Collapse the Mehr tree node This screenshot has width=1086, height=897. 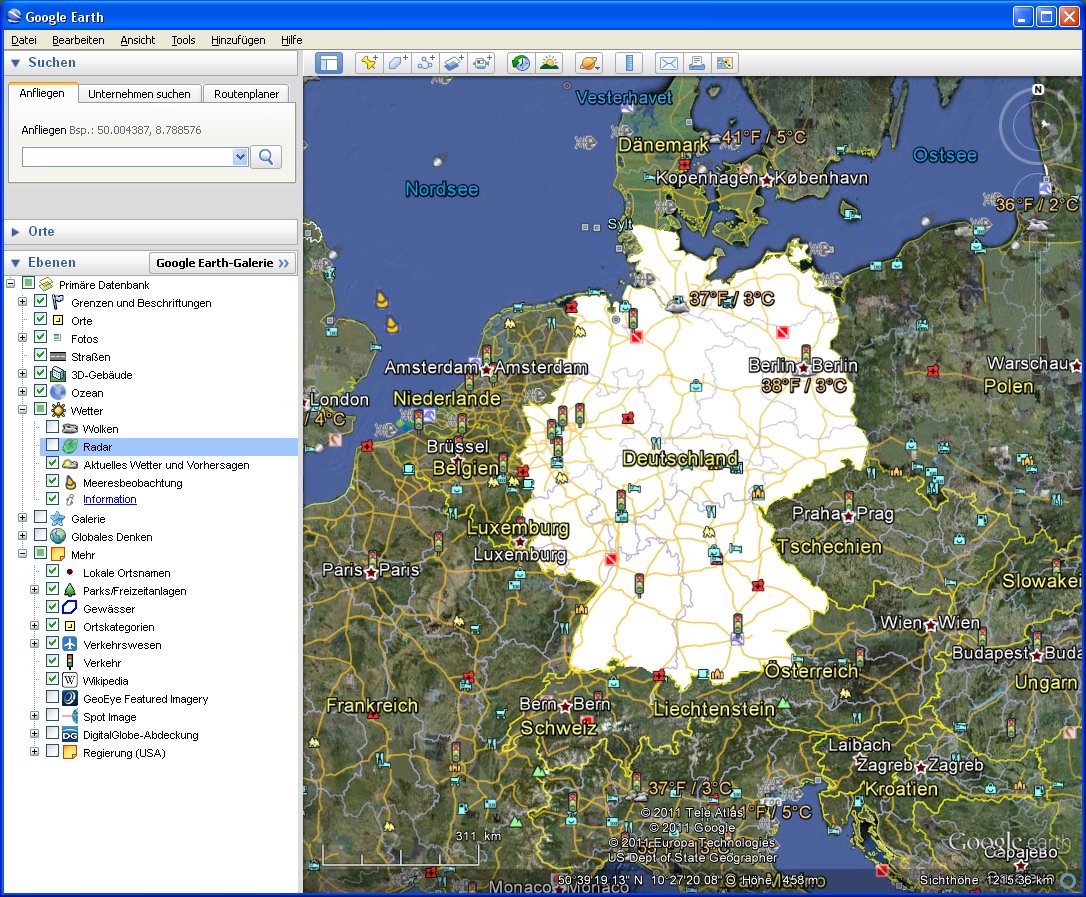point(22,553)
